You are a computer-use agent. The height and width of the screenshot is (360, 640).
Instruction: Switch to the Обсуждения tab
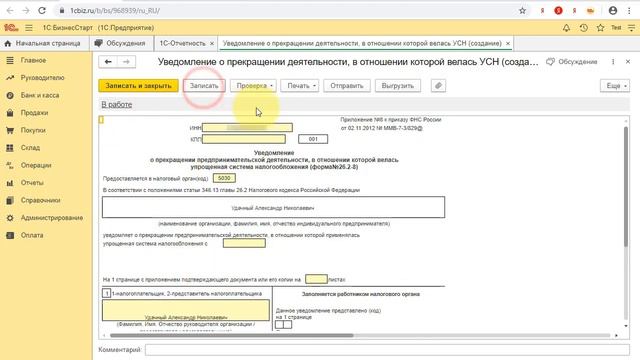coord(121,43)
